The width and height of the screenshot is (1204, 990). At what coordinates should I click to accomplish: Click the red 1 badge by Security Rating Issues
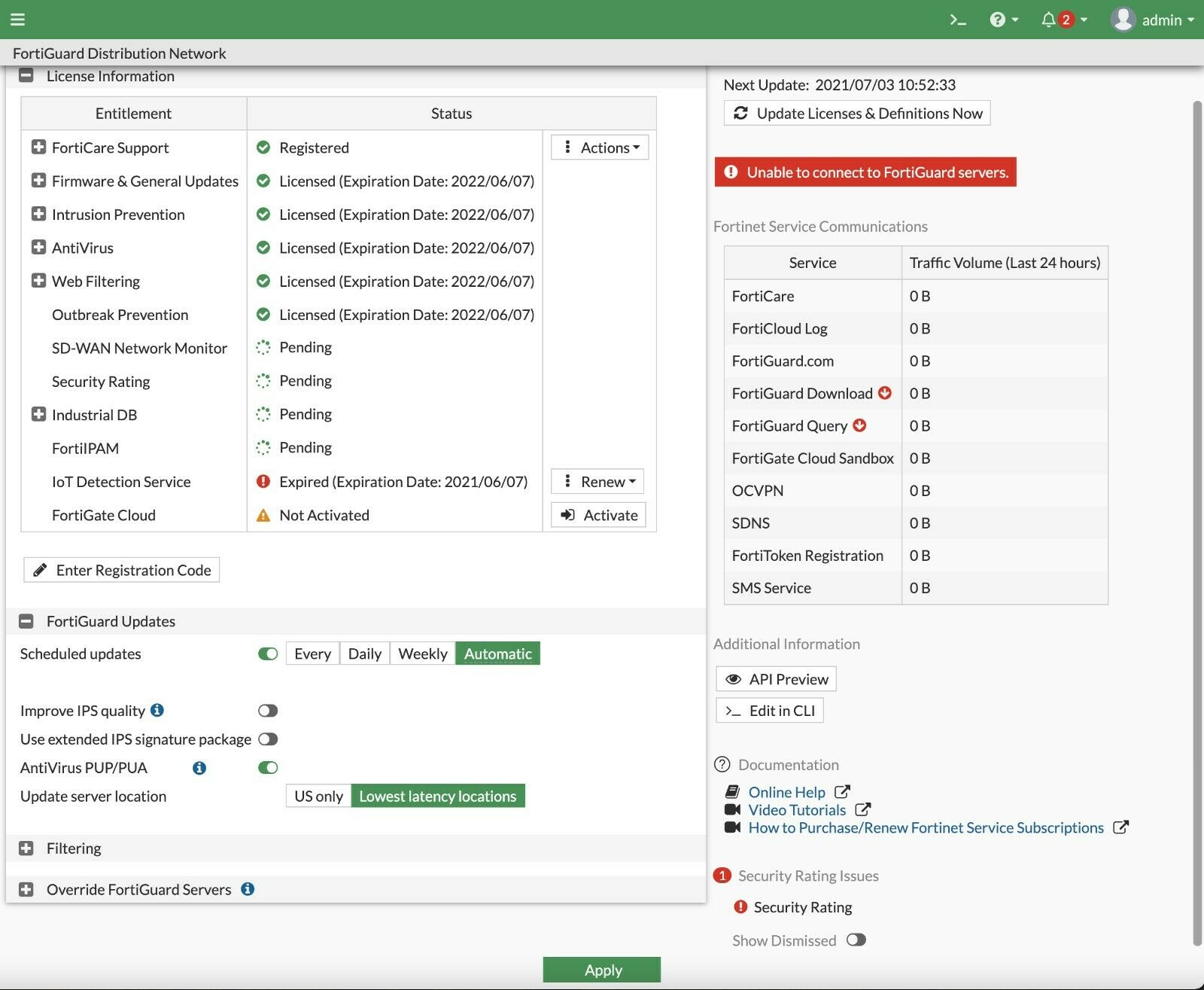click(x=722, y=875)
